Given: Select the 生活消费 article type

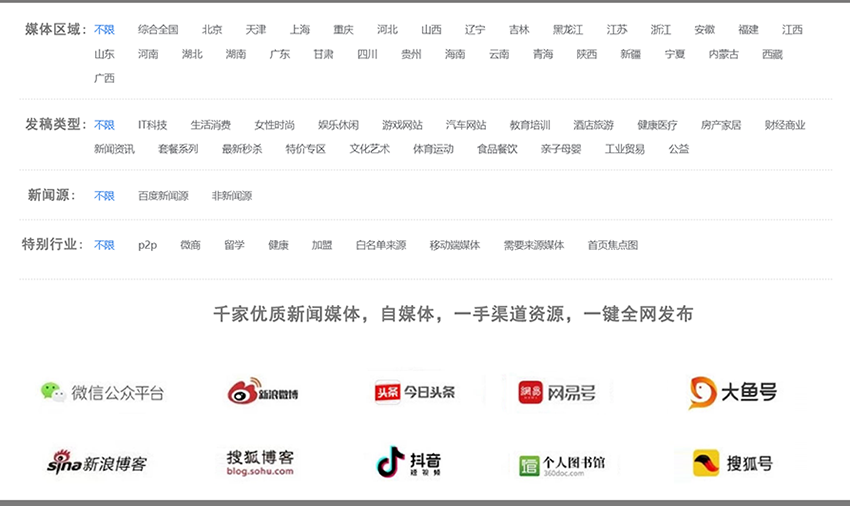Looking at the screenshot, I should coord(211,125).
